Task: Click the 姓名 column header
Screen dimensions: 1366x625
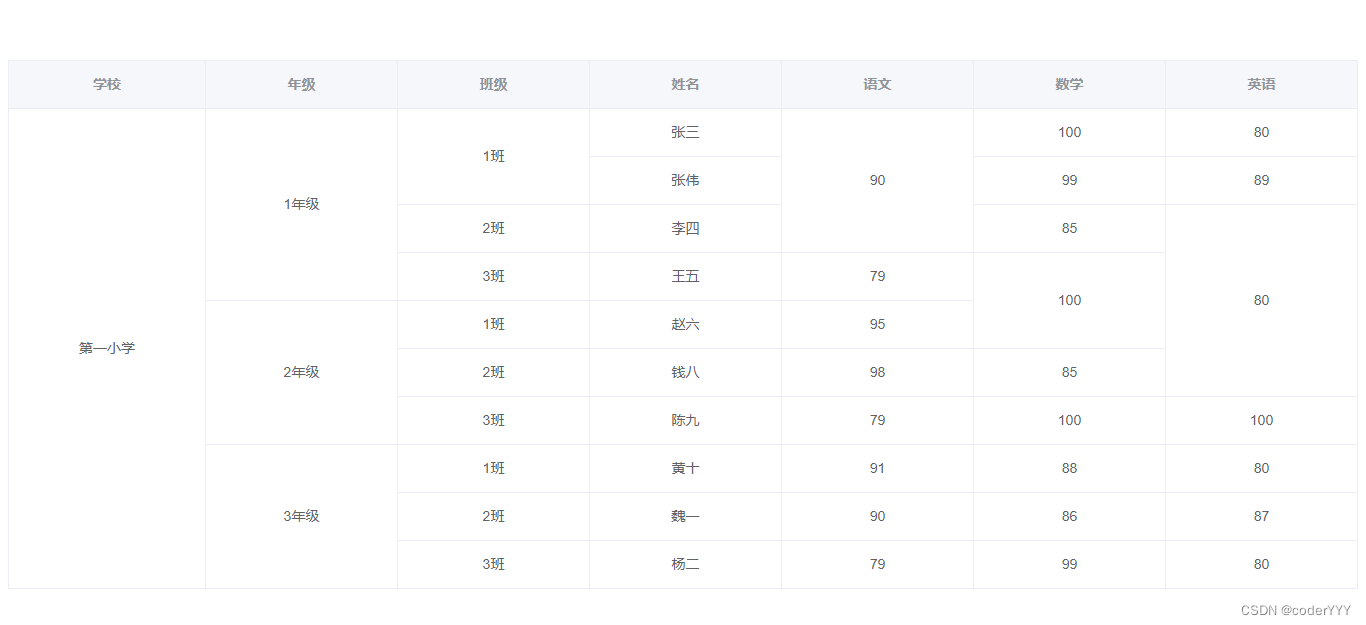Action: (x=685, y=85)
